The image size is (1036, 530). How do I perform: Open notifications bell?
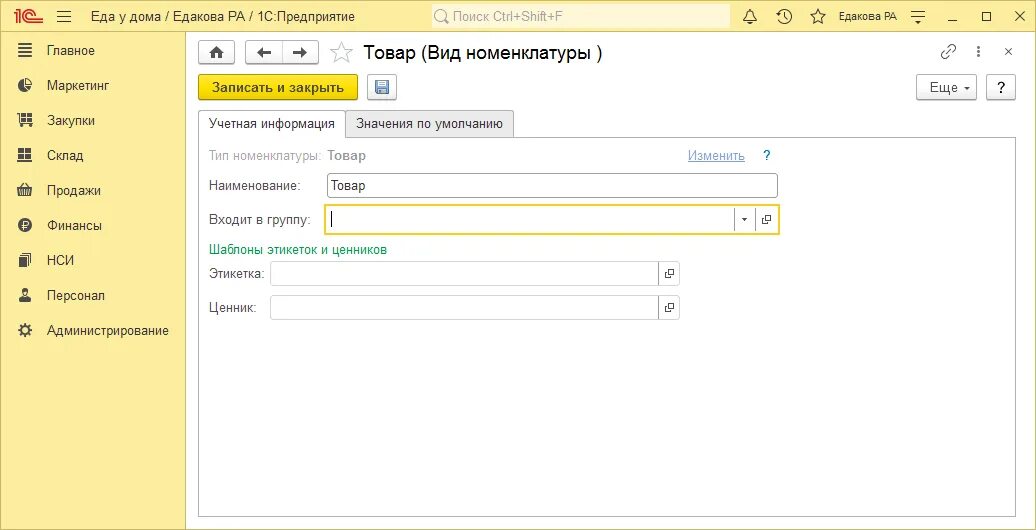point(749,17)
